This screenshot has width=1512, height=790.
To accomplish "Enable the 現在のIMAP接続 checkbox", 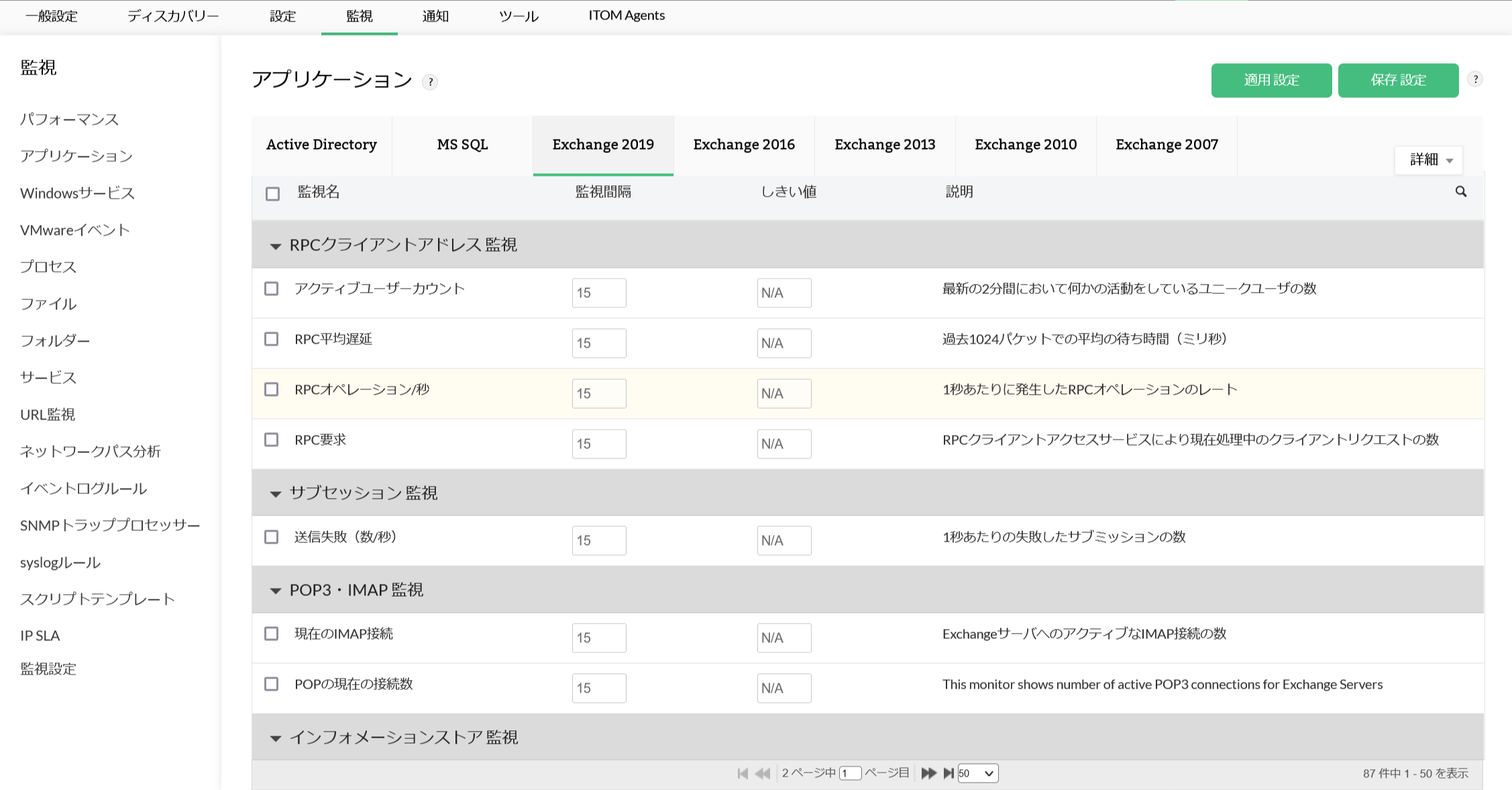I will coord(272,634).
